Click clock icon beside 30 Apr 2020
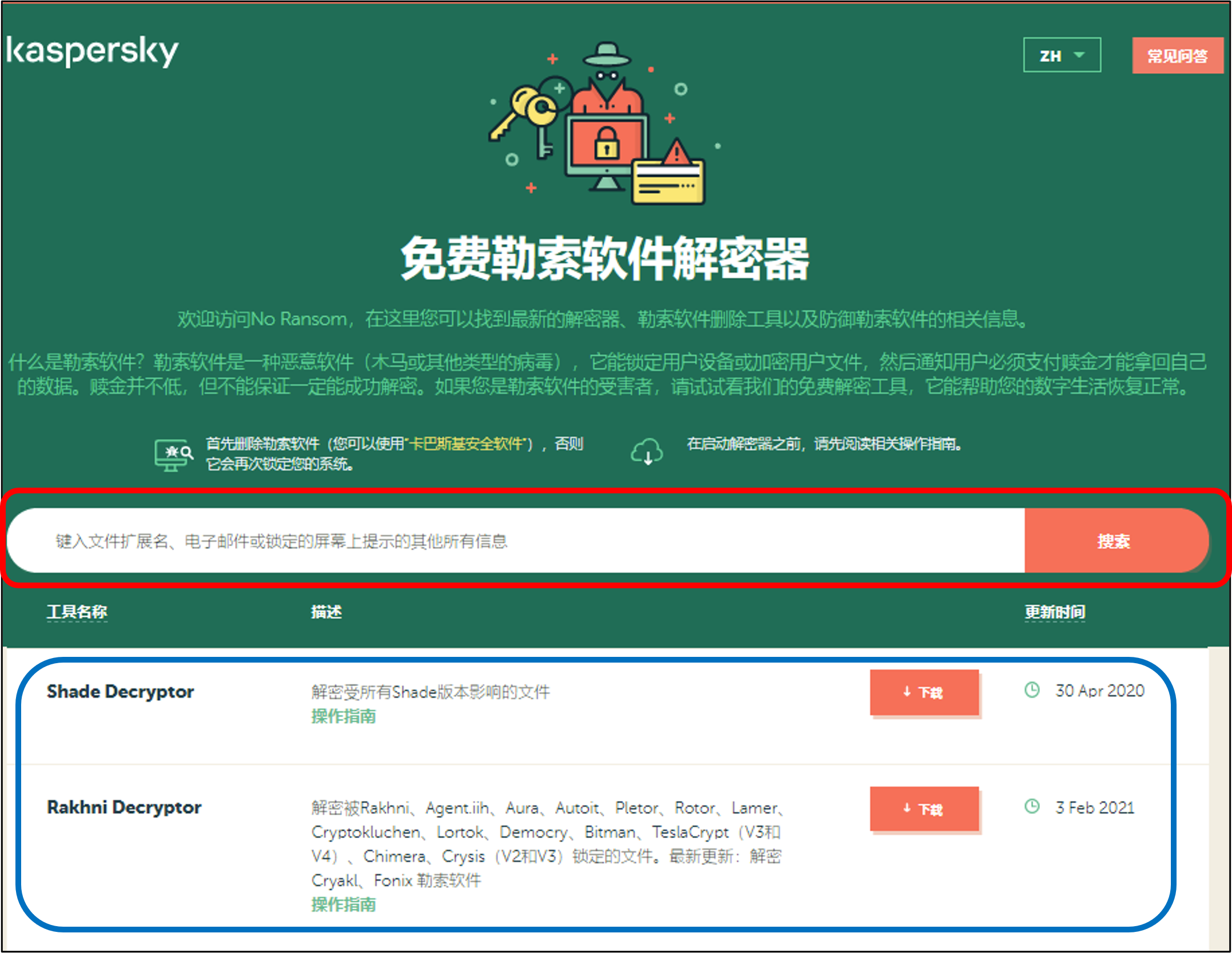 pyautogui.click(x=1032, y=690)
